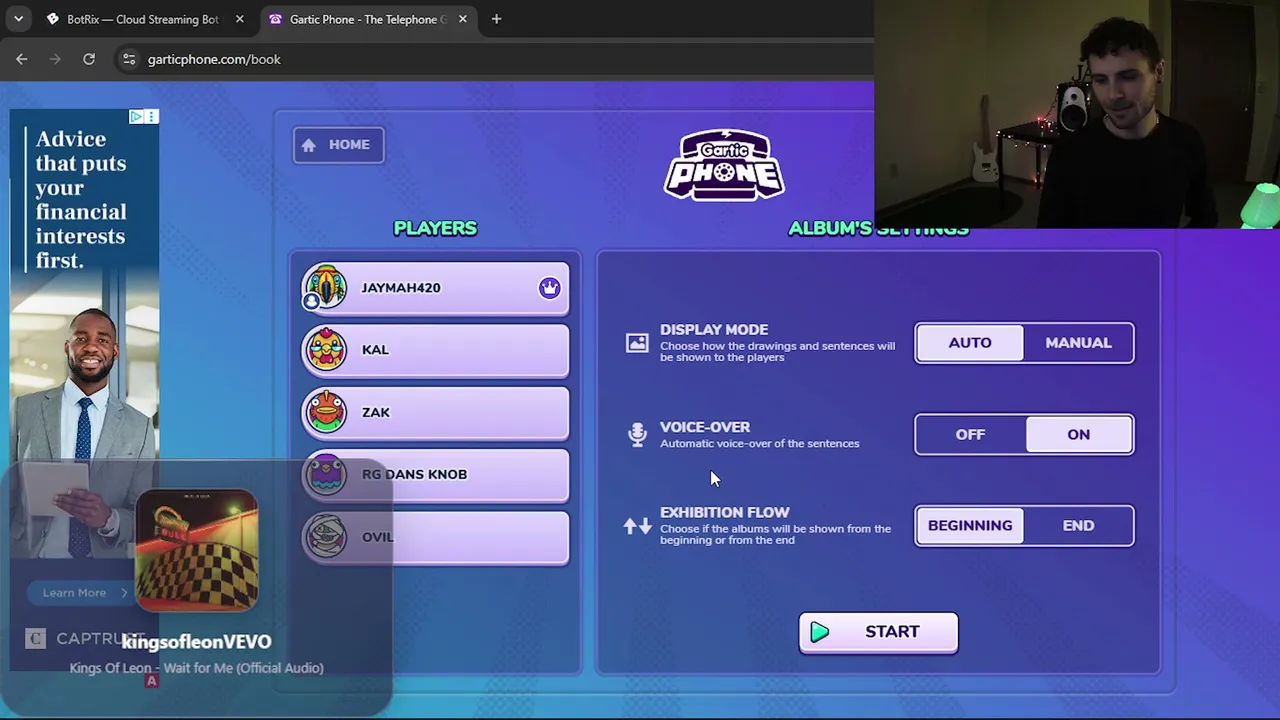
Task: Go forward with the browser arrow
Action: click(x=55, y=59)
